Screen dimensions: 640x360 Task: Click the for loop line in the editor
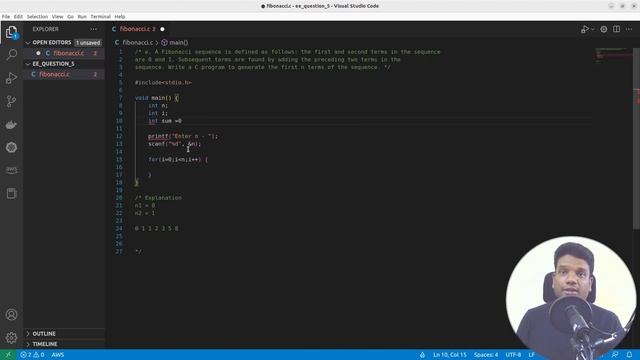(178, 160)
